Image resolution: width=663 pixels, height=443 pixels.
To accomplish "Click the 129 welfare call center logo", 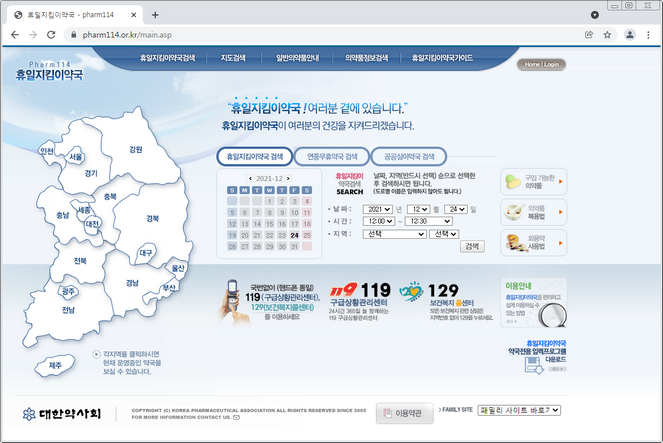I will (411, 291).
